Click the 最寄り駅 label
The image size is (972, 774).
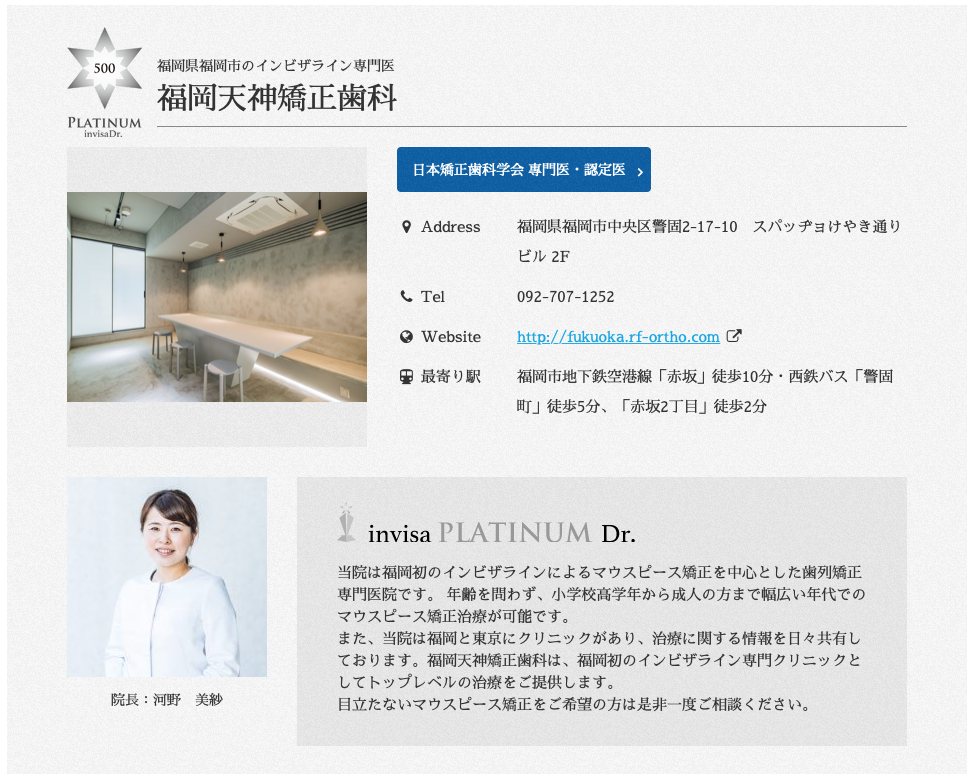click(x=451, y=376)
